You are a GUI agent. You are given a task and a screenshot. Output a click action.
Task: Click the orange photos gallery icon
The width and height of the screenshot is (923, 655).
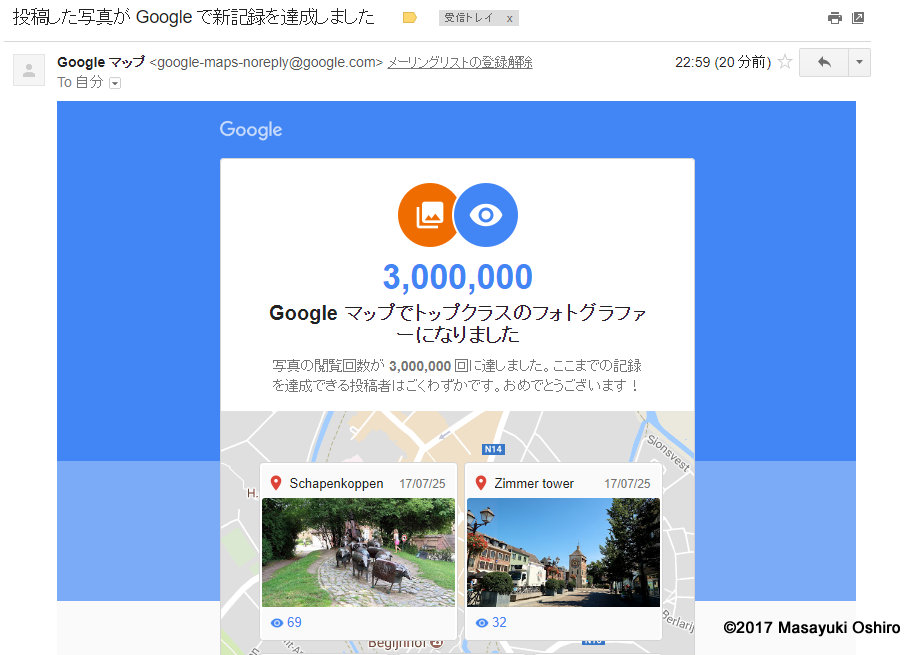pyautogui.click(x=428, y=215)
